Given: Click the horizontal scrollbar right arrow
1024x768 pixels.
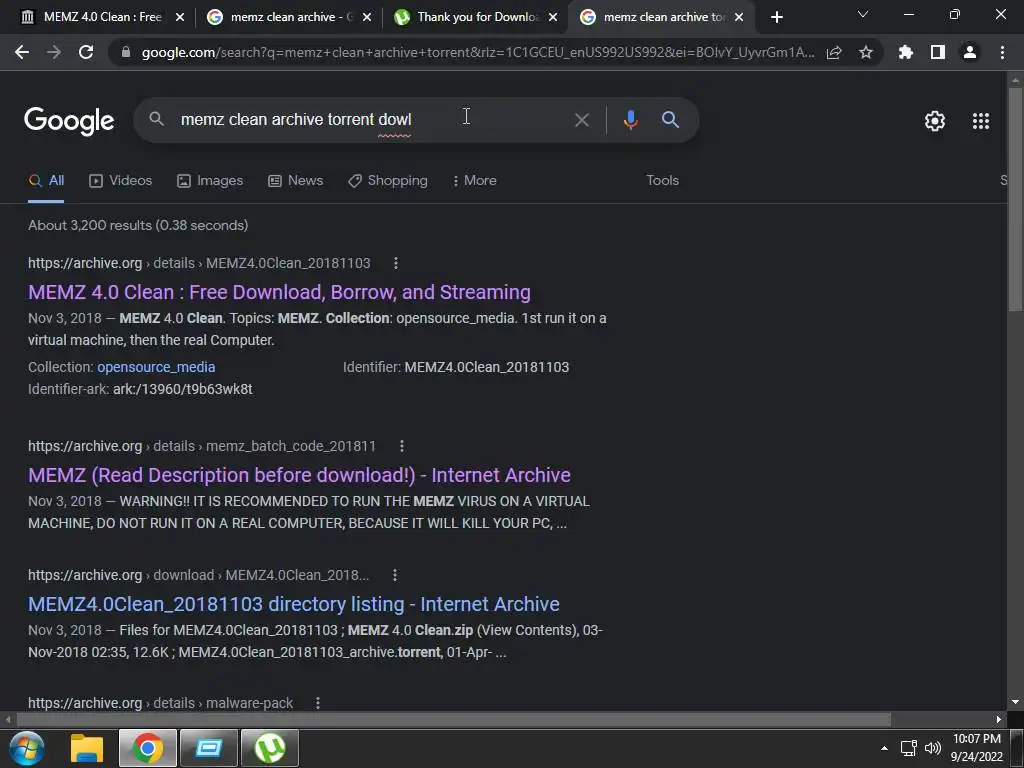Looking at the screenshot, I should [x=999, y=720].
